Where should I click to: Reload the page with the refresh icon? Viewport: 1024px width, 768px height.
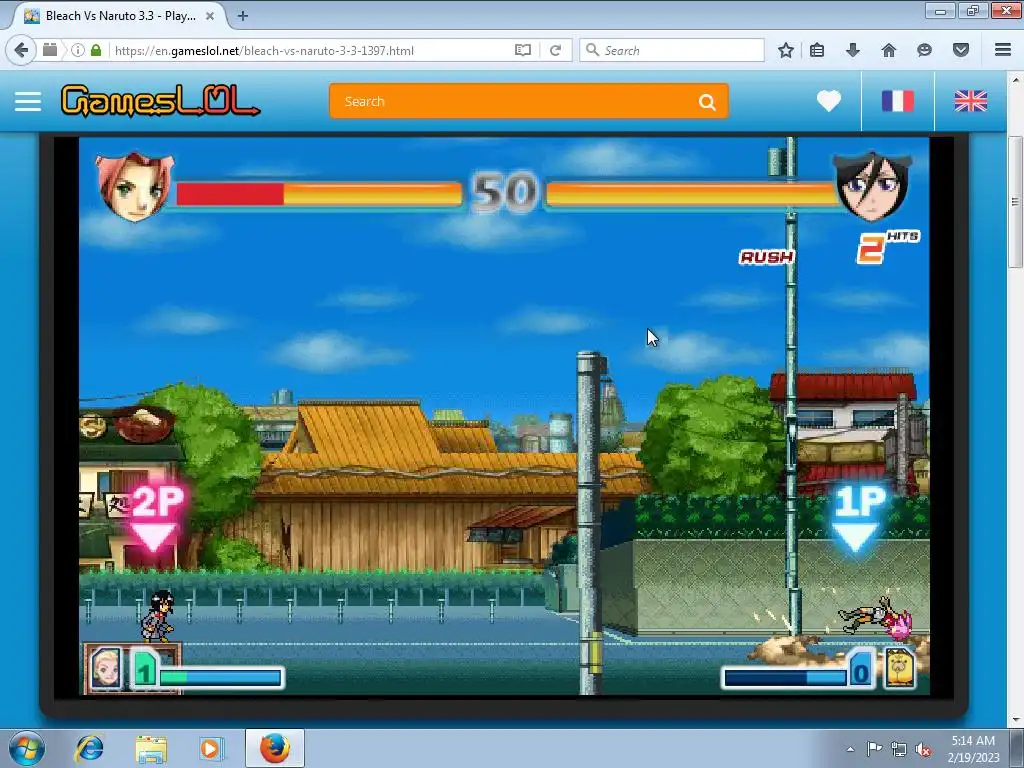tap(556, 50)
